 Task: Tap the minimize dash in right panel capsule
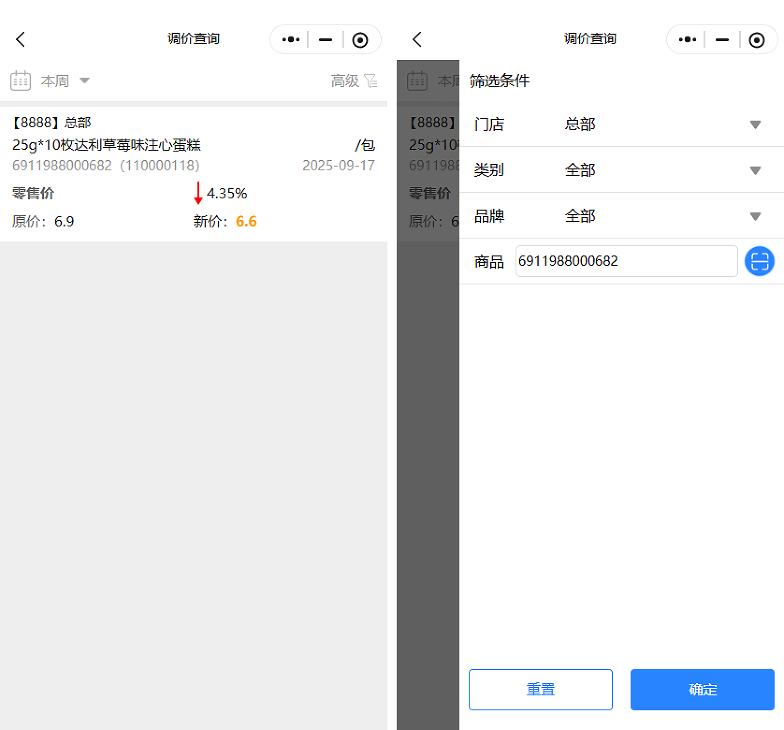point(722,40)
